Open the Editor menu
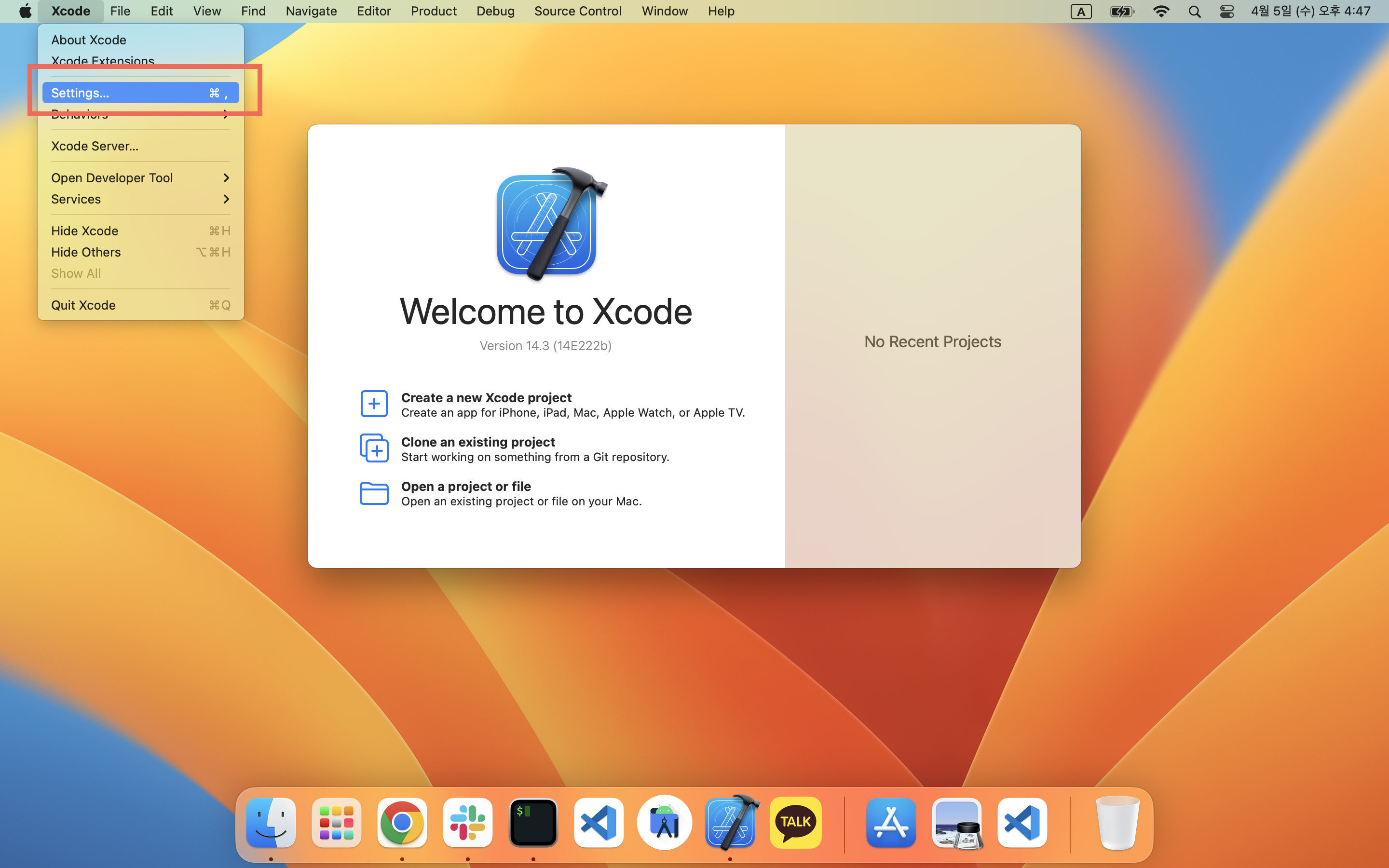Screen dimensions: 1389x868 coord(374,11)
